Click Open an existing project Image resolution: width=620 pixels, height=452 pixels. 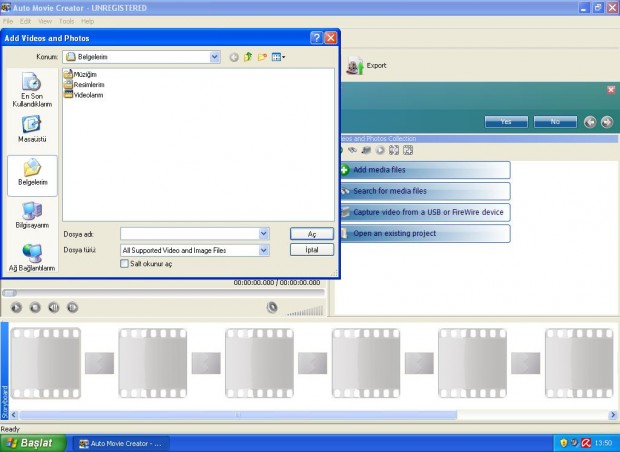pyautogui.click(x=425, y=233)
